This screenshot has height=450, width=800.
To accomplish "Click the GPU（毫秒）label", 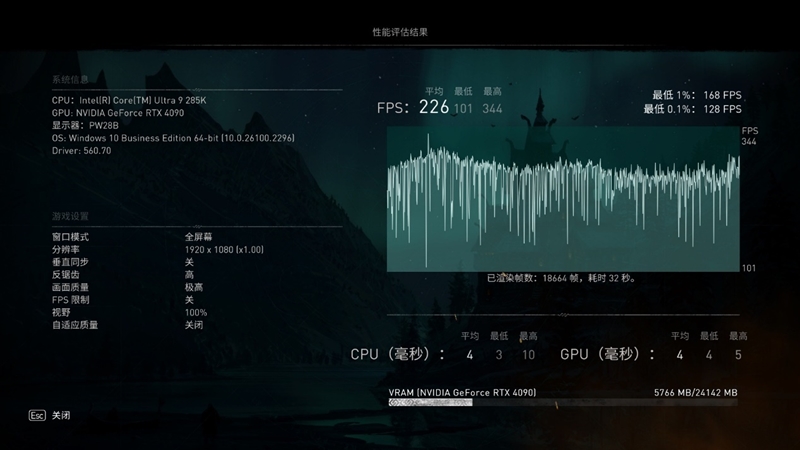I will point(607,354).
